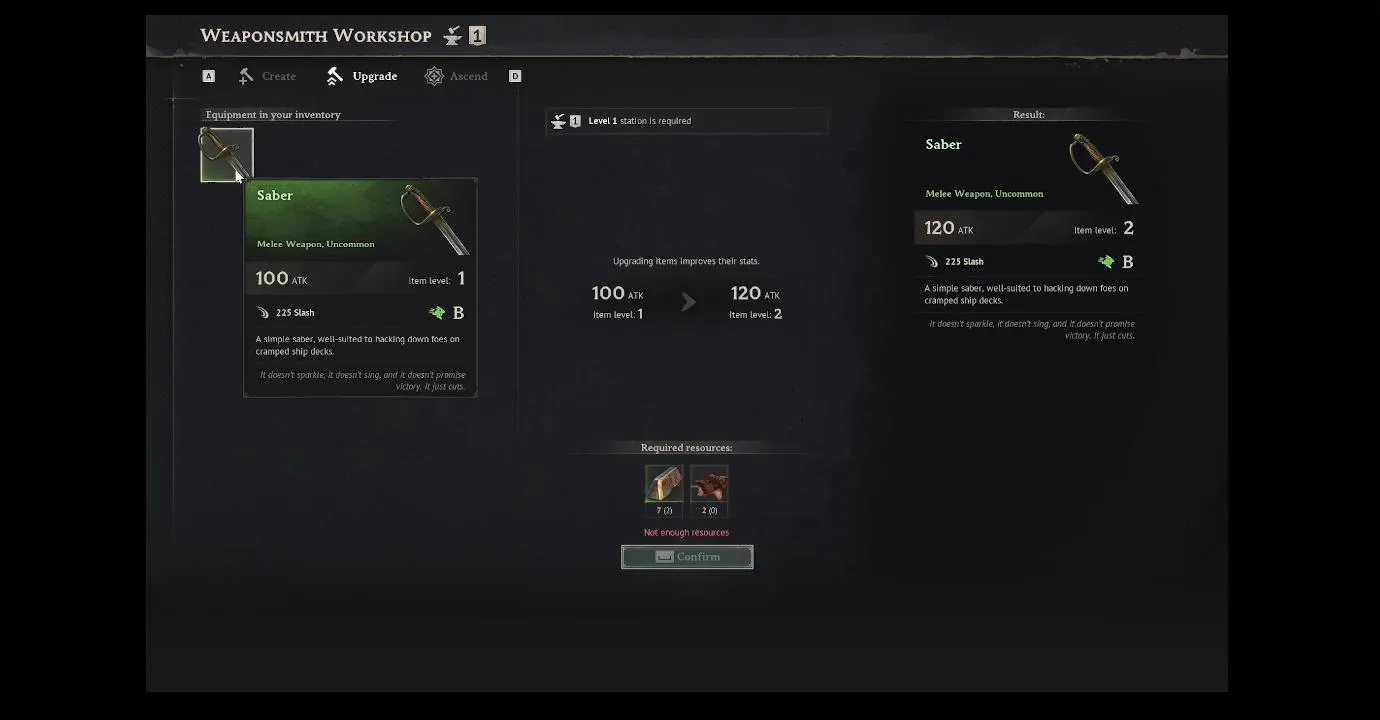Click the Slash damage icon in tooltip

coord(263,313)
